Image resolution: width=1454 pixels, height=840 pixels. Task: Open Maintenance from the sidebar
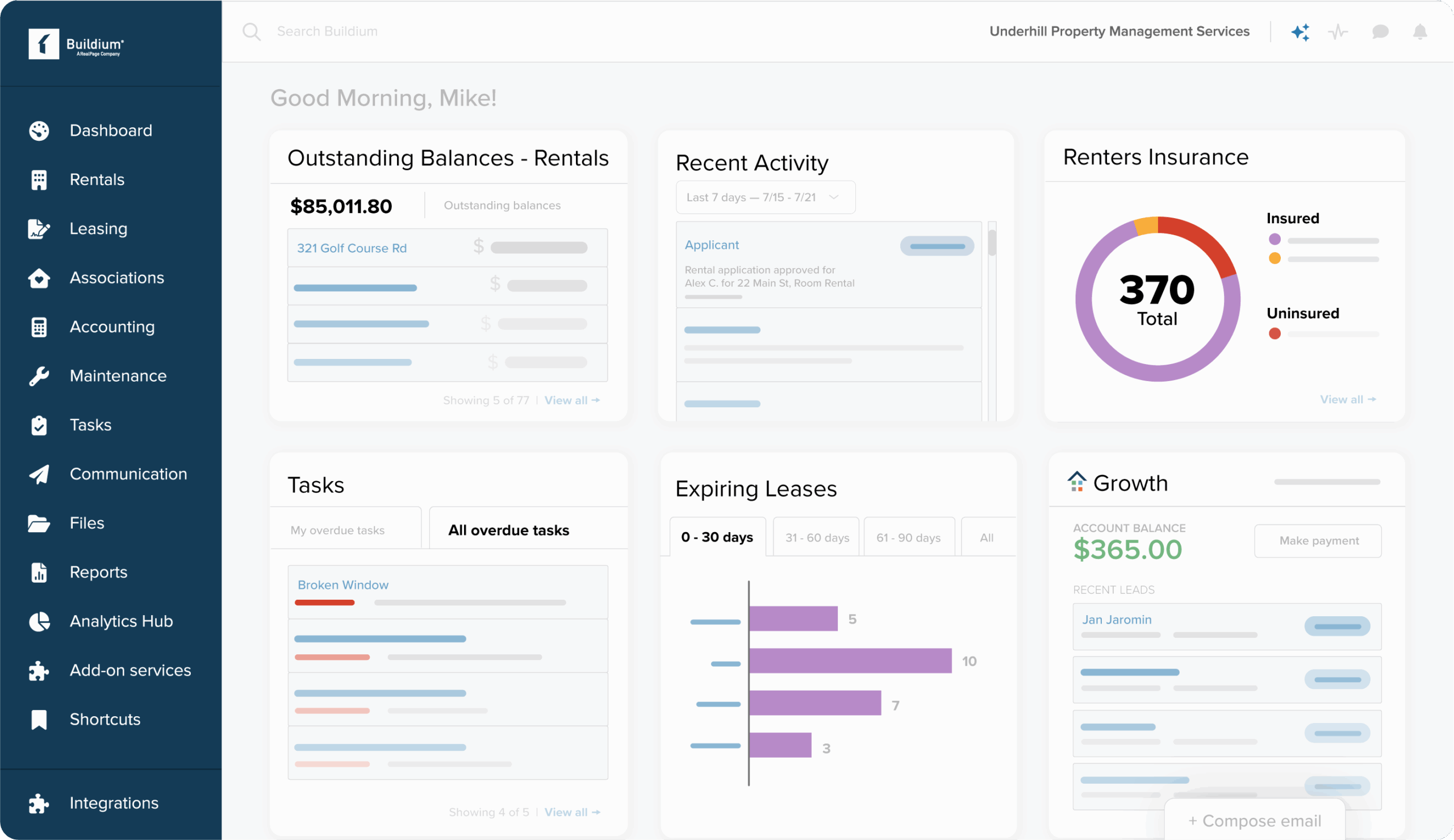(118, 375)
